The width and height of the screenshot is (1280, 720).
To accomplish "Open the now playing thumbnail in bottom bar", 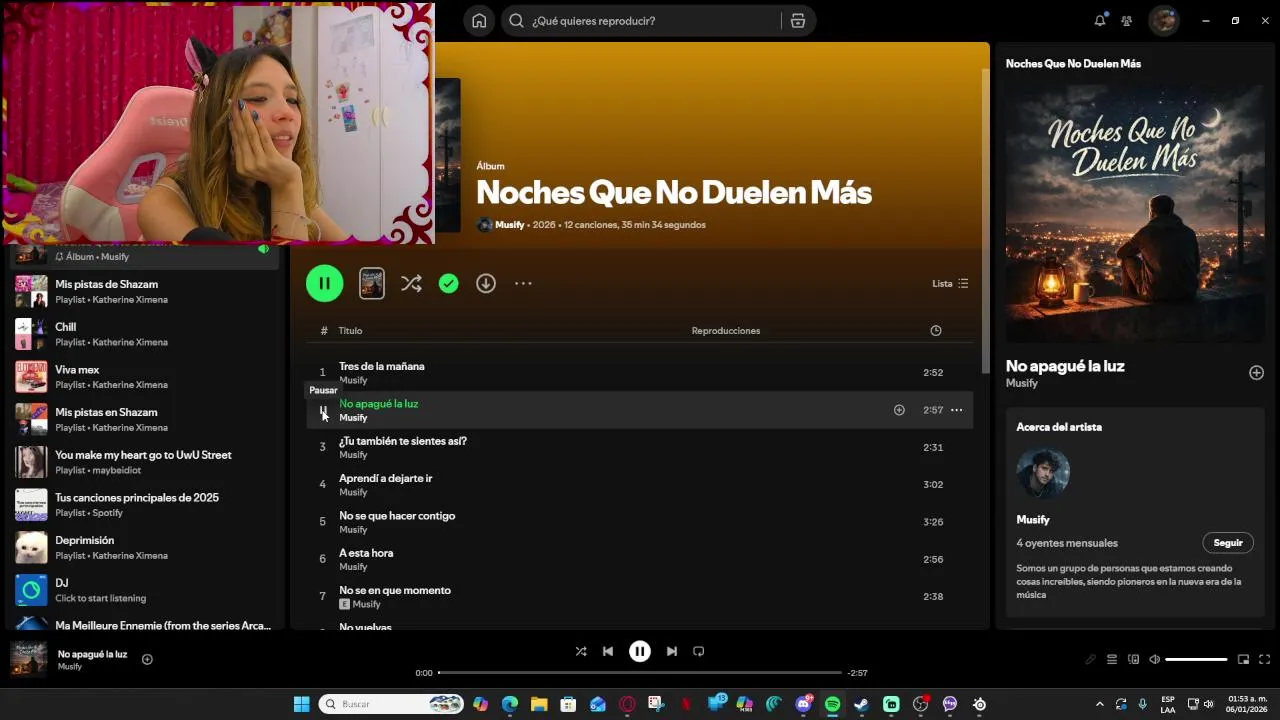I will 28,659.
